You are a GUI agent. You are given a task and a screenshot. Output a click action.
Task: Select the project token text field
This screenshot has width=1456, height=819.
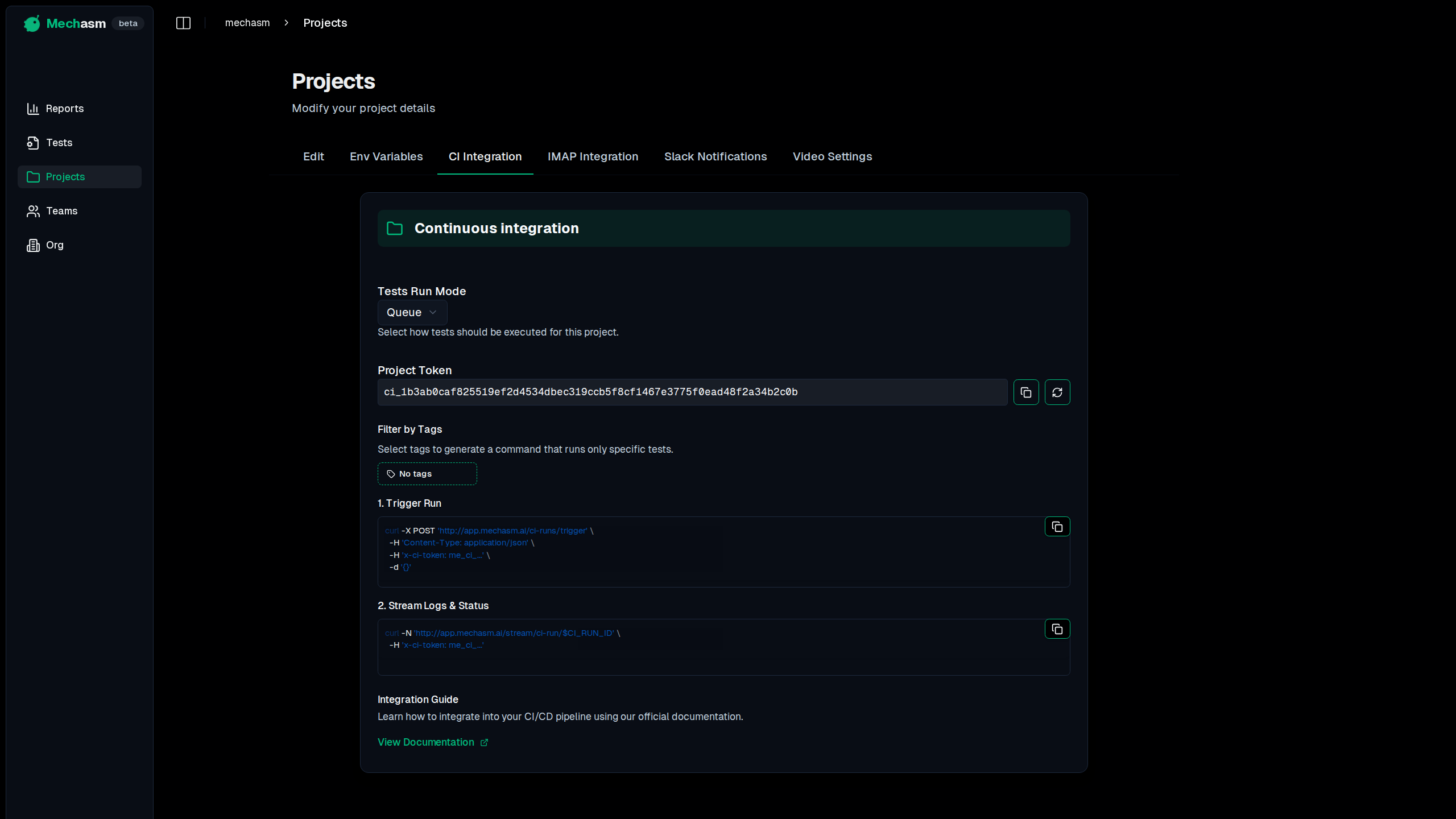point(691,392)
